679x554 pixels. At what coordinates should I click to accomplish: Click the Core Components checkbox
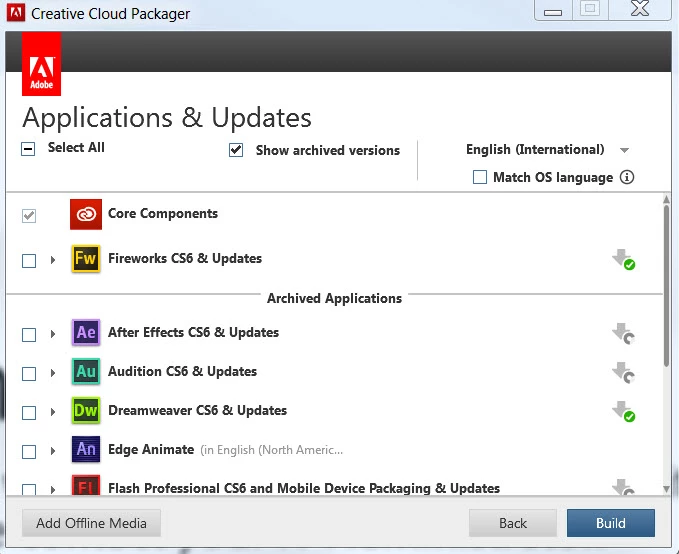pyautogui.click(x=29, y=215)
